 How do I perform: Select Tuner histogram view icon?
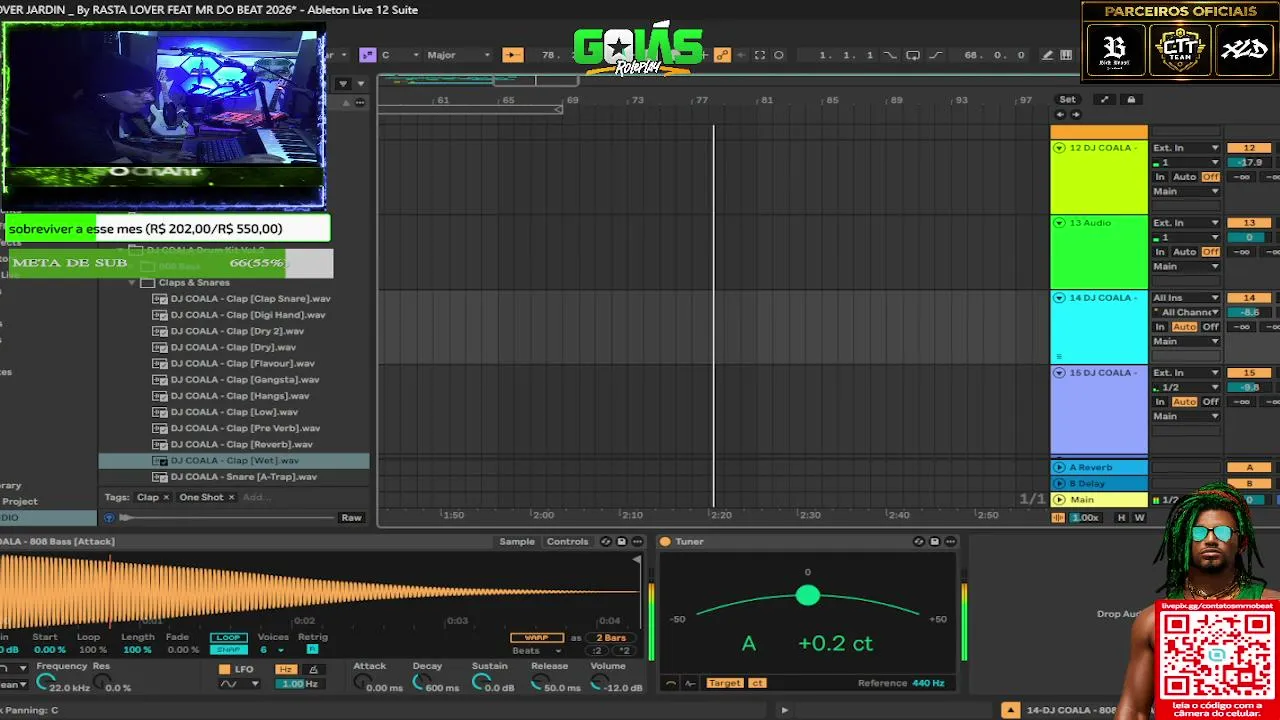(x=690, y=683)
